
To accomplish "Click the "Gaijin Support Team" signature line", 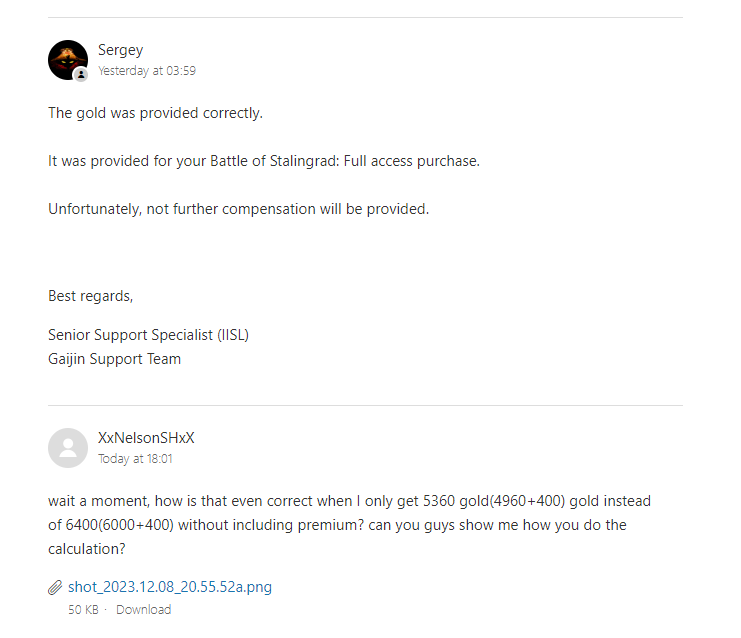I will click(114, 358).
